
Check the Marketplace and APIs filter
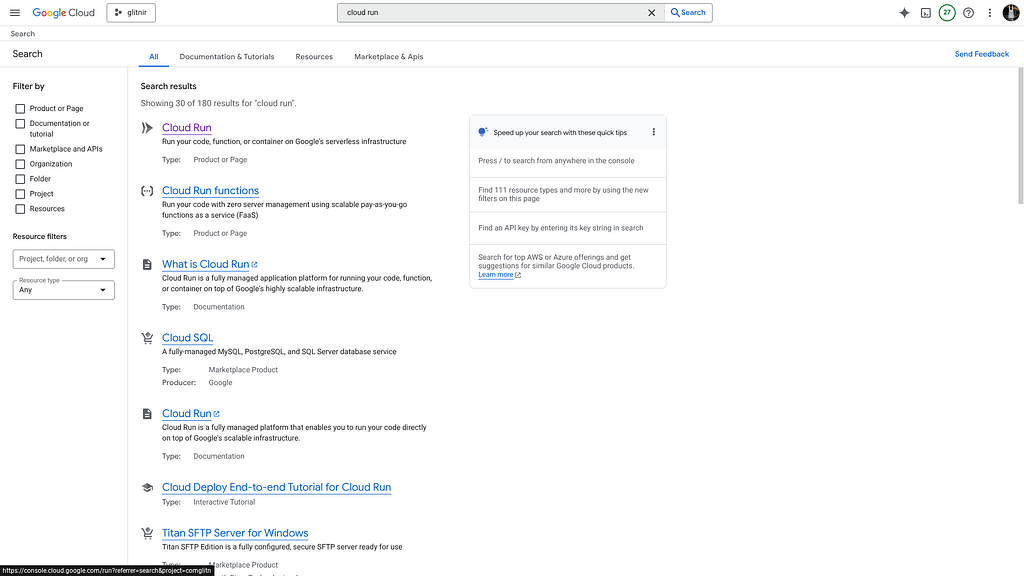(x=20, y=149)
